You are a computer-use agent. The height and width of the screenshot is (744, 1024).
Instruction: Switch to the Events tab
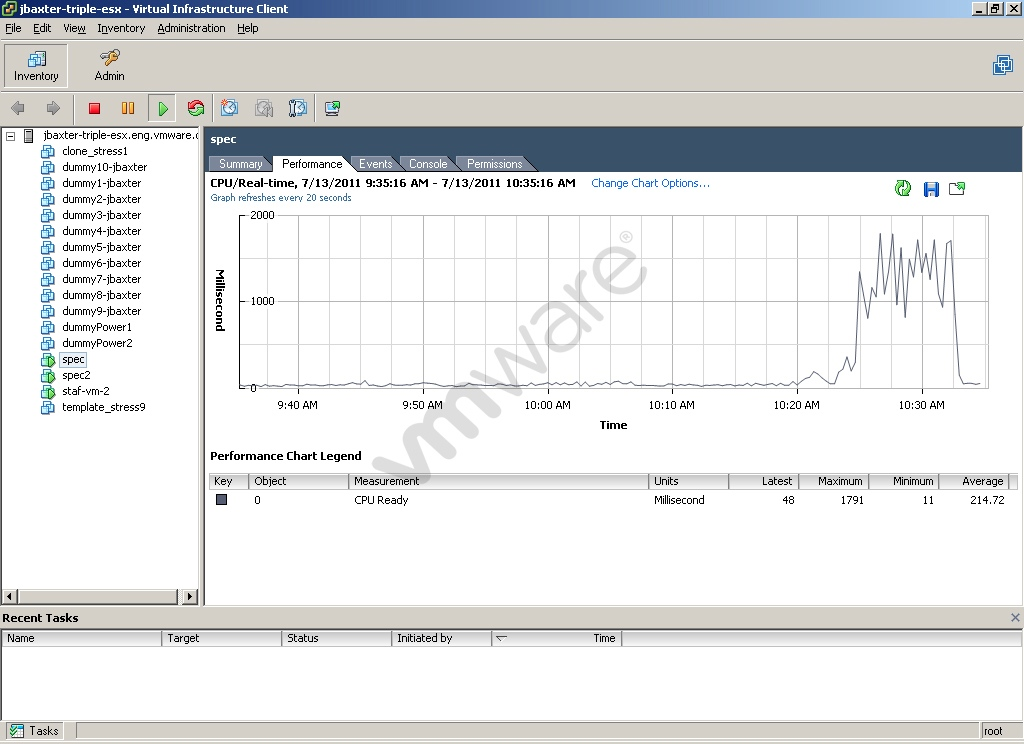(x=376, y=164)
